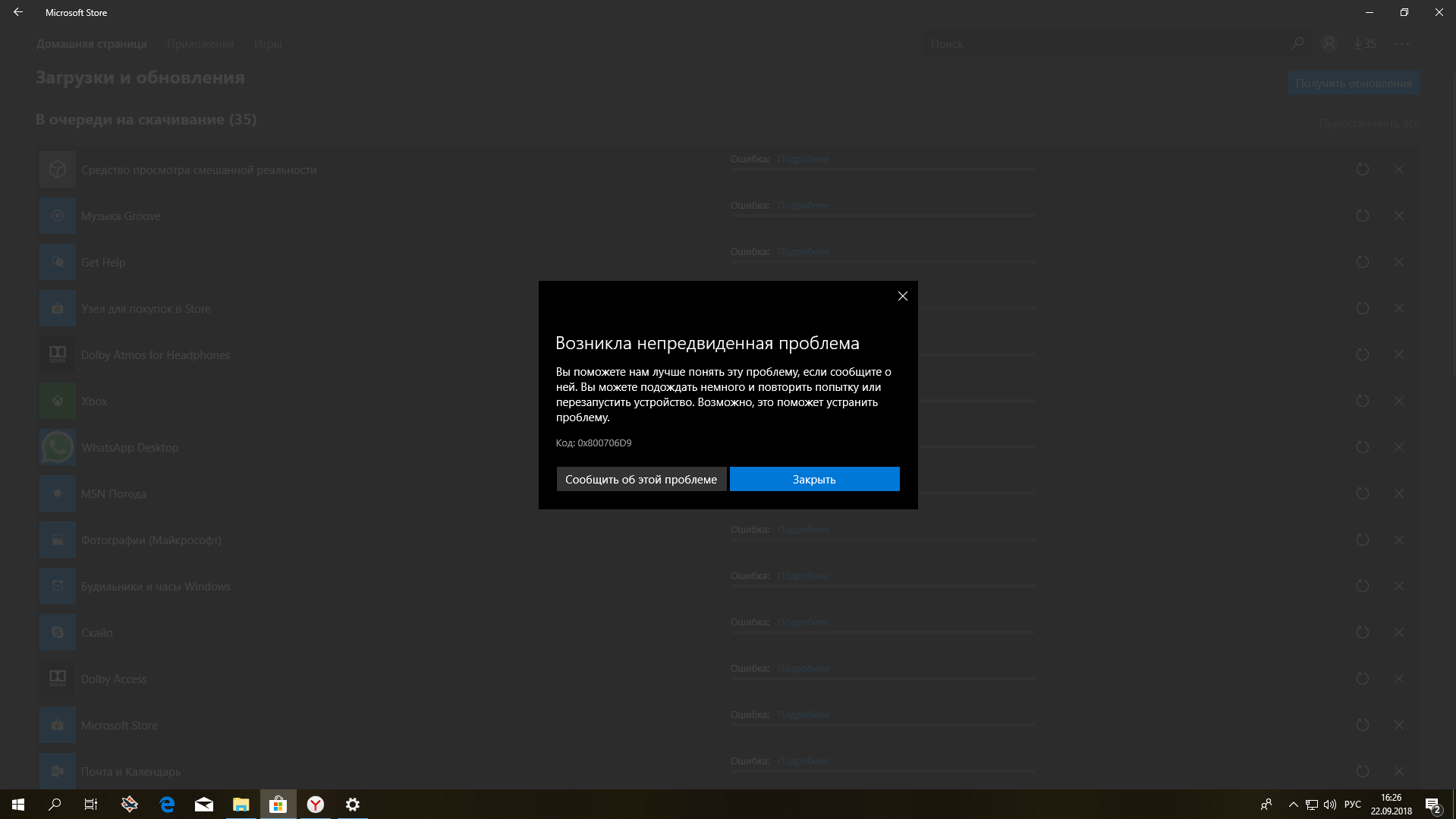
Task: Open Settings gear in the taskbar
Action: pos(353,804)
